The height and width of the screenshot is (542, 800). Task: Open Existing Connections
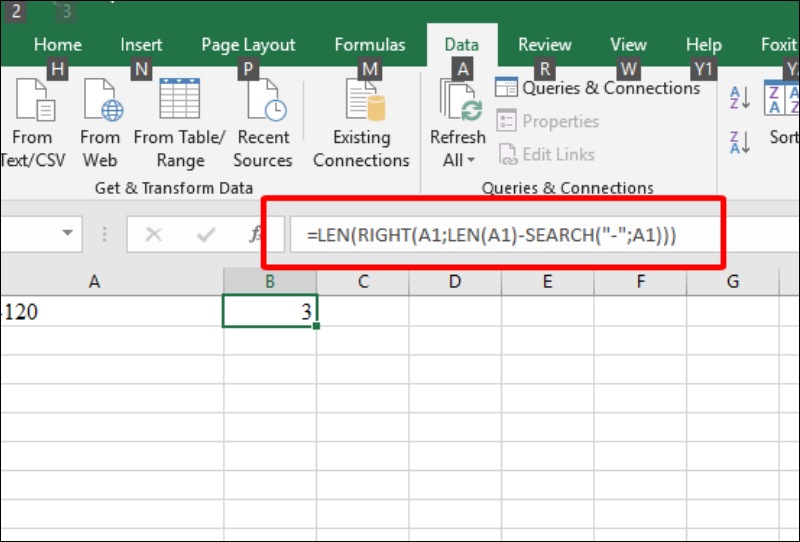click(x=361, y=102)
